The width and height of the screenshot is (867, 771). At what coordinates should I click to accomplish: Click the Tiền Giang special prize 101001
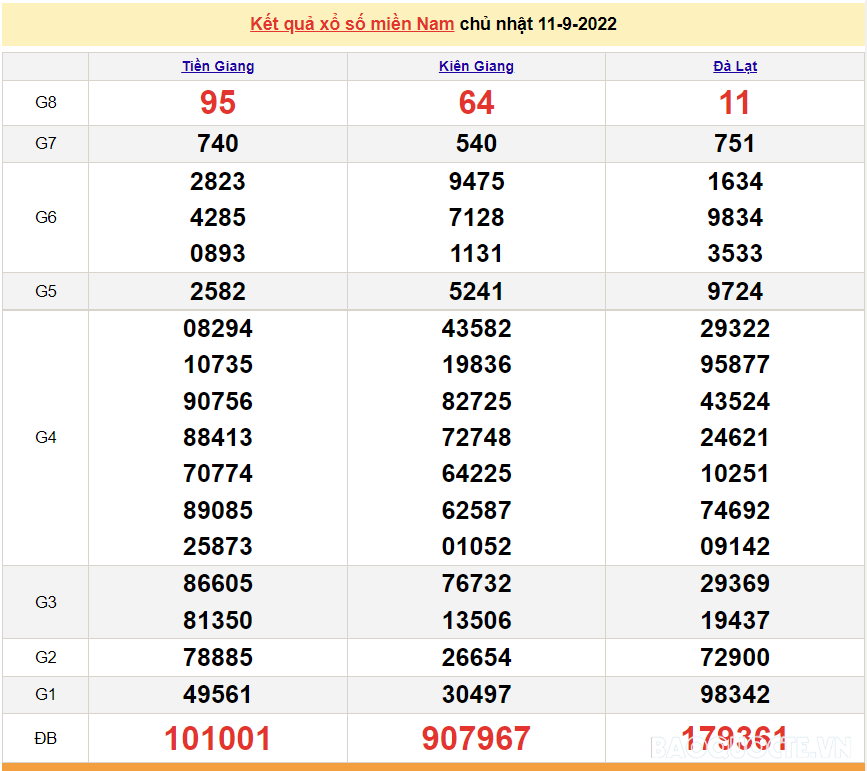tap(218, 739)
